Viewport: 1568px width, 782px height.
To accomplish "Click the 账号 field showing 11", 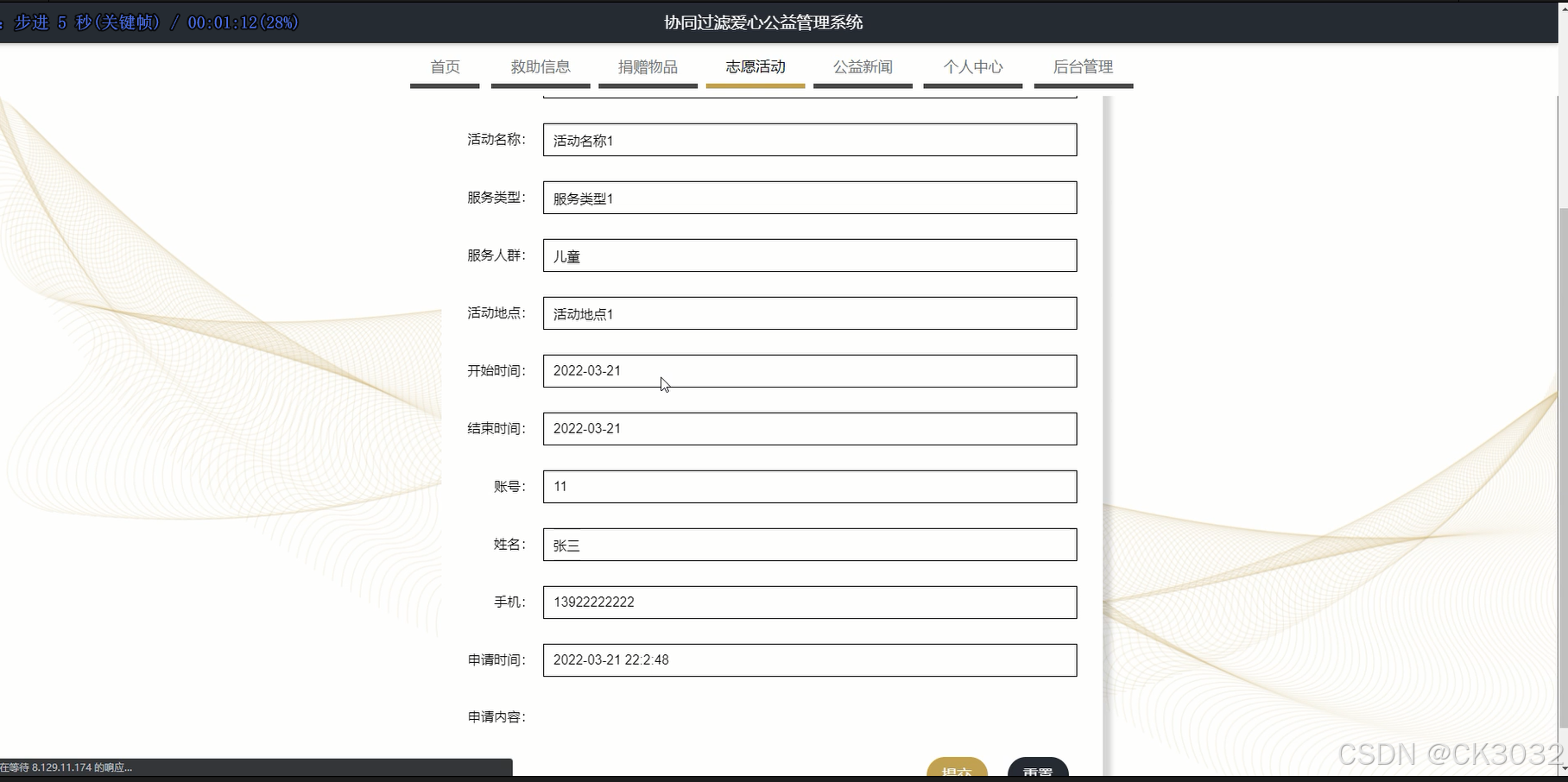I will click(x=809, y=486).
